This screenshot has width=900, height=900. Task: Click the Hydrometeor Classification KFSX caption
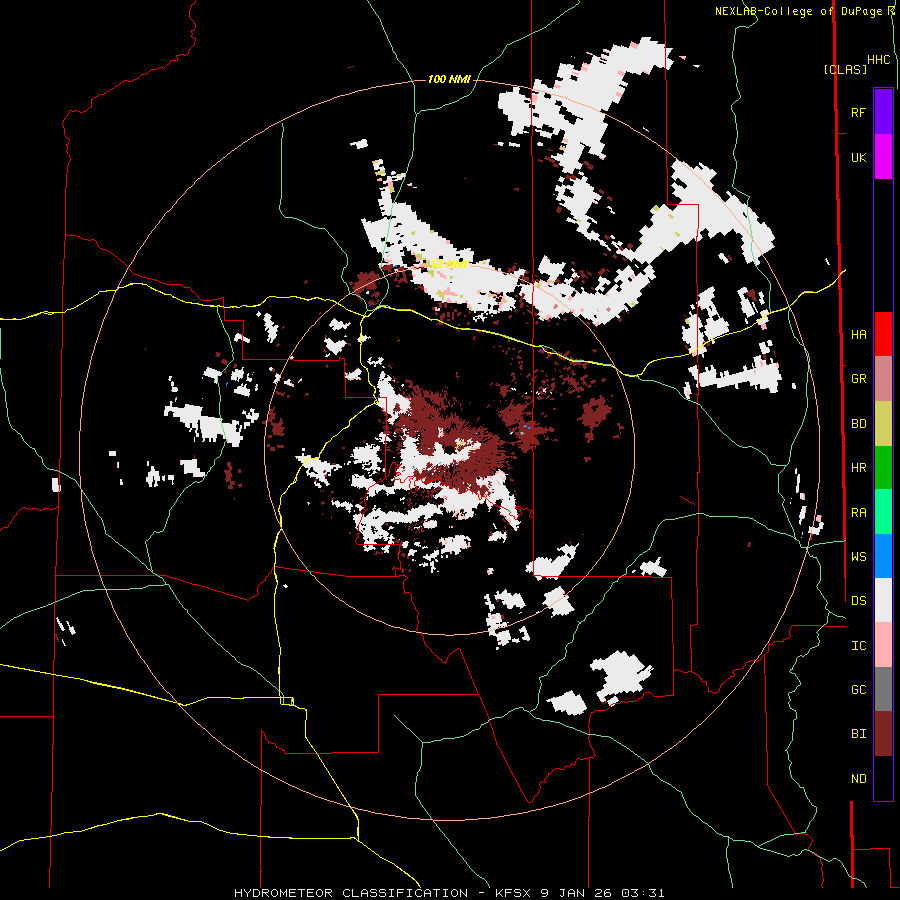(449, 893)
